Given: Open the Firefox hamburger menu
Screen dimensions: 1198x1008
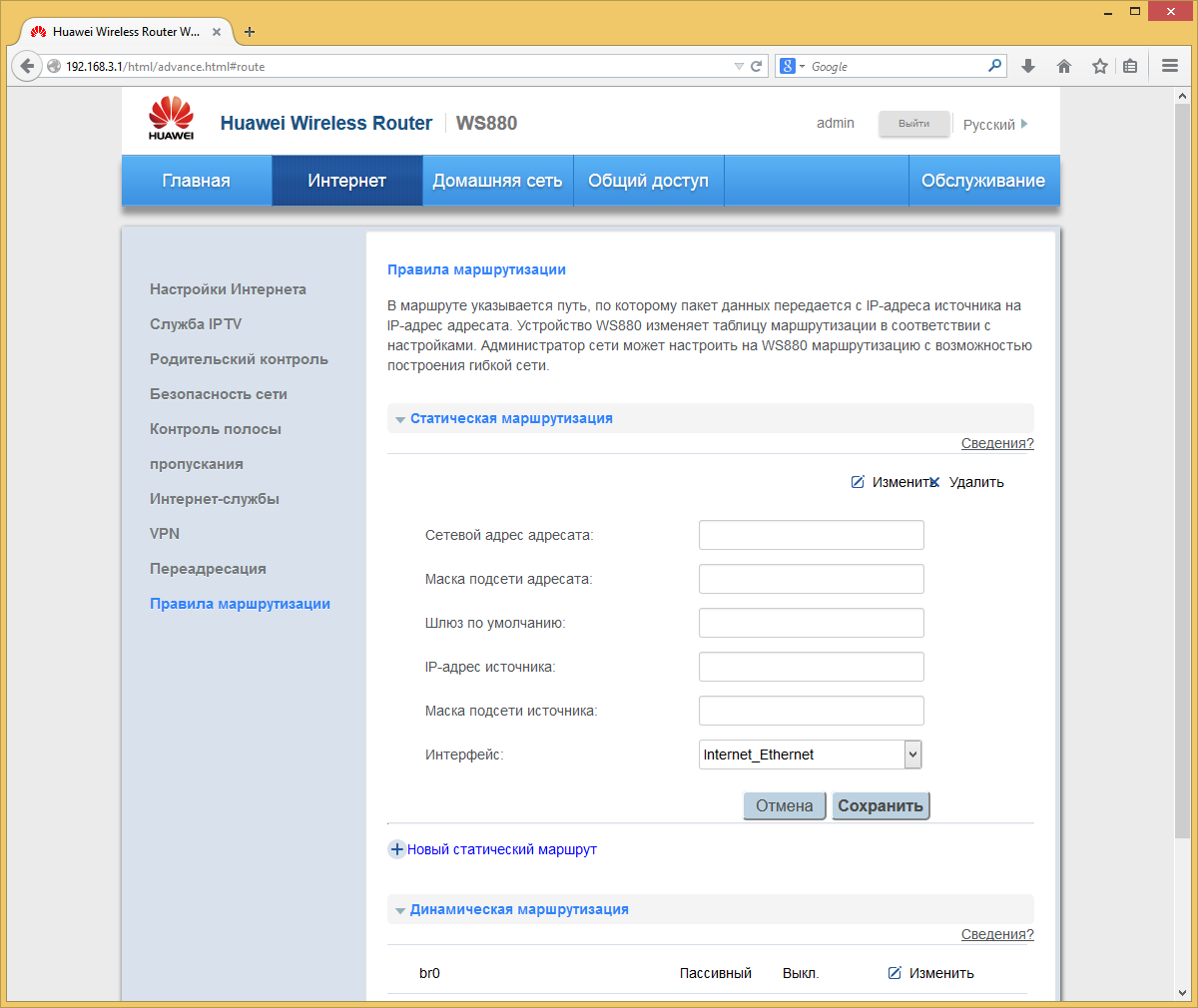Looking at the screenshot, I should [x=1170, y=66].
